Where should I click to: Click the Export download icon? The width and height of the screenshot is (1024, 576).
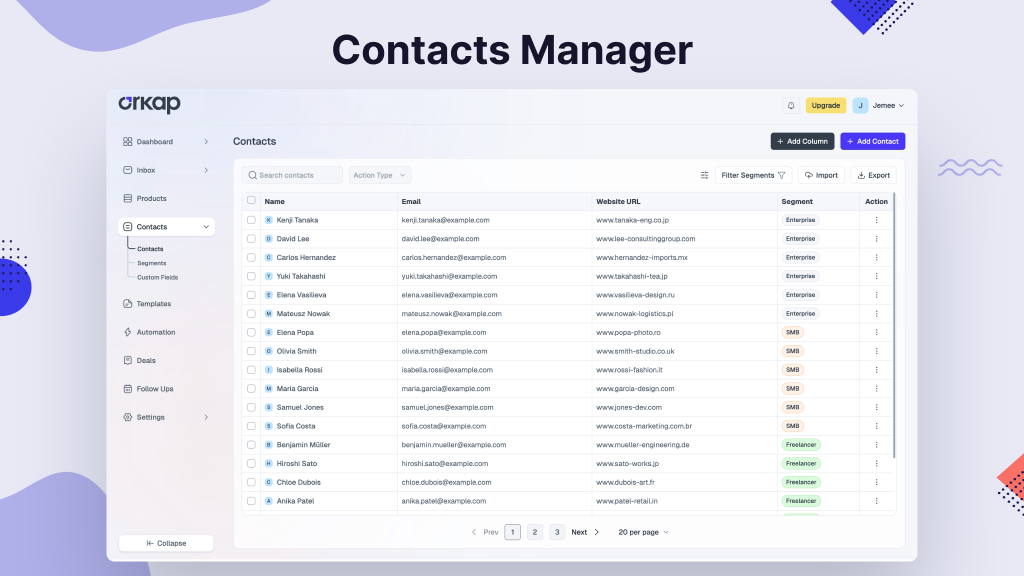coord(861,174)
